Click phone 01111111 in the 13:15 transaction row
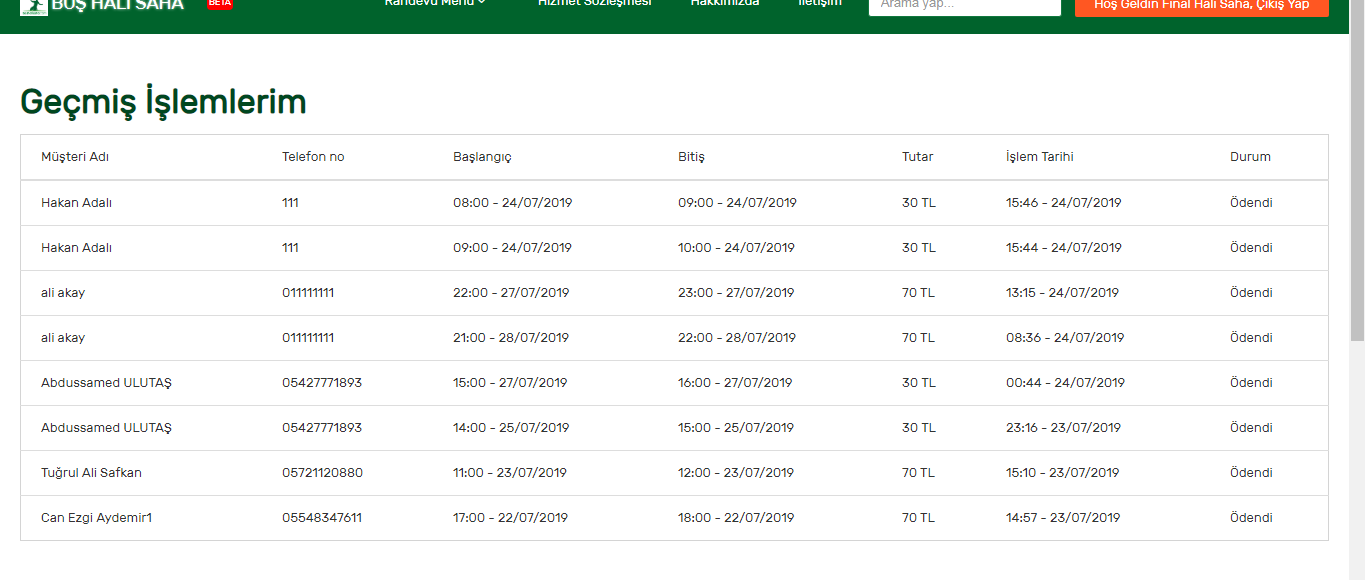 [308, 293]
